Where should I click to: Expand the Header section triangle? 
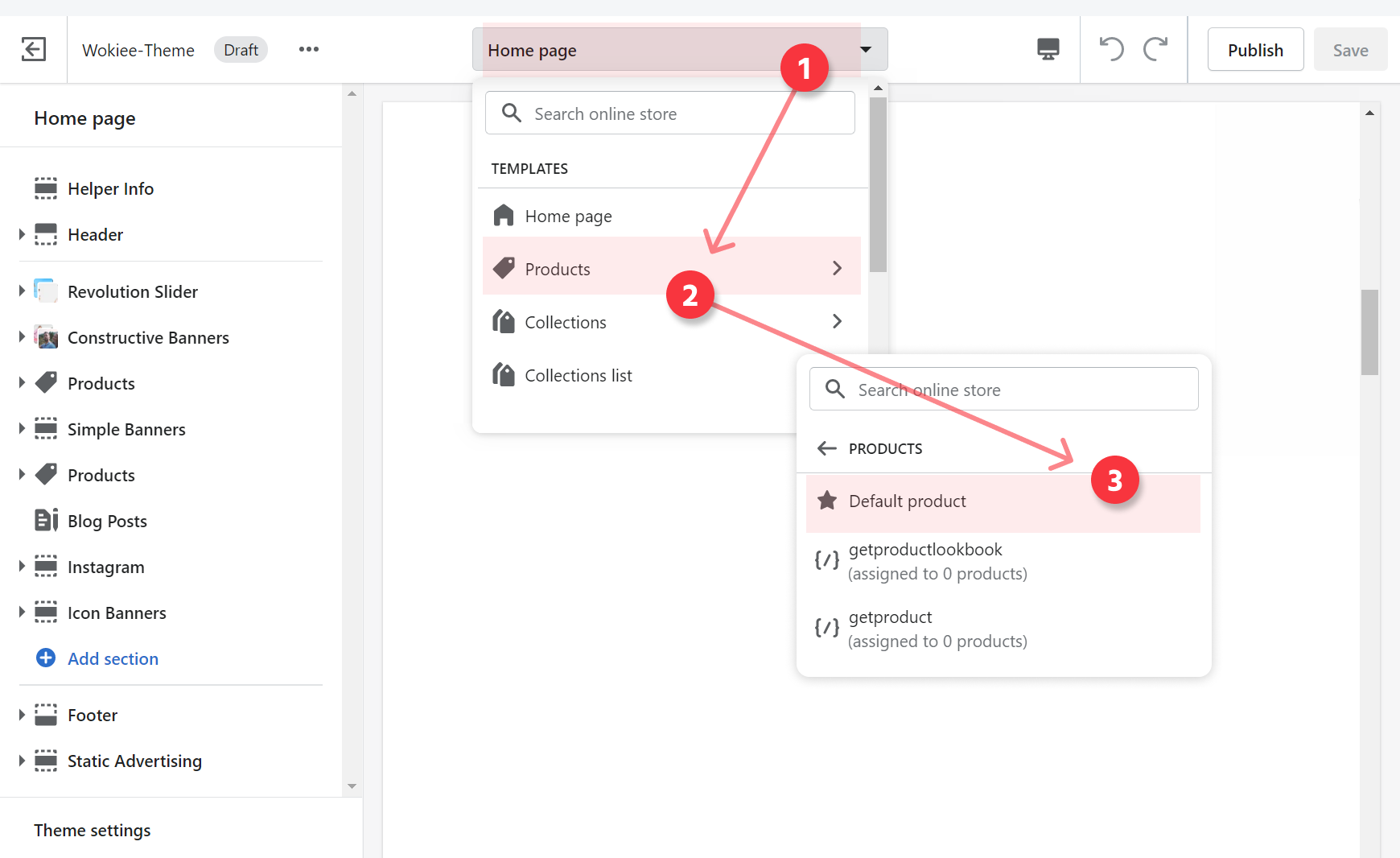coord(22,234)
